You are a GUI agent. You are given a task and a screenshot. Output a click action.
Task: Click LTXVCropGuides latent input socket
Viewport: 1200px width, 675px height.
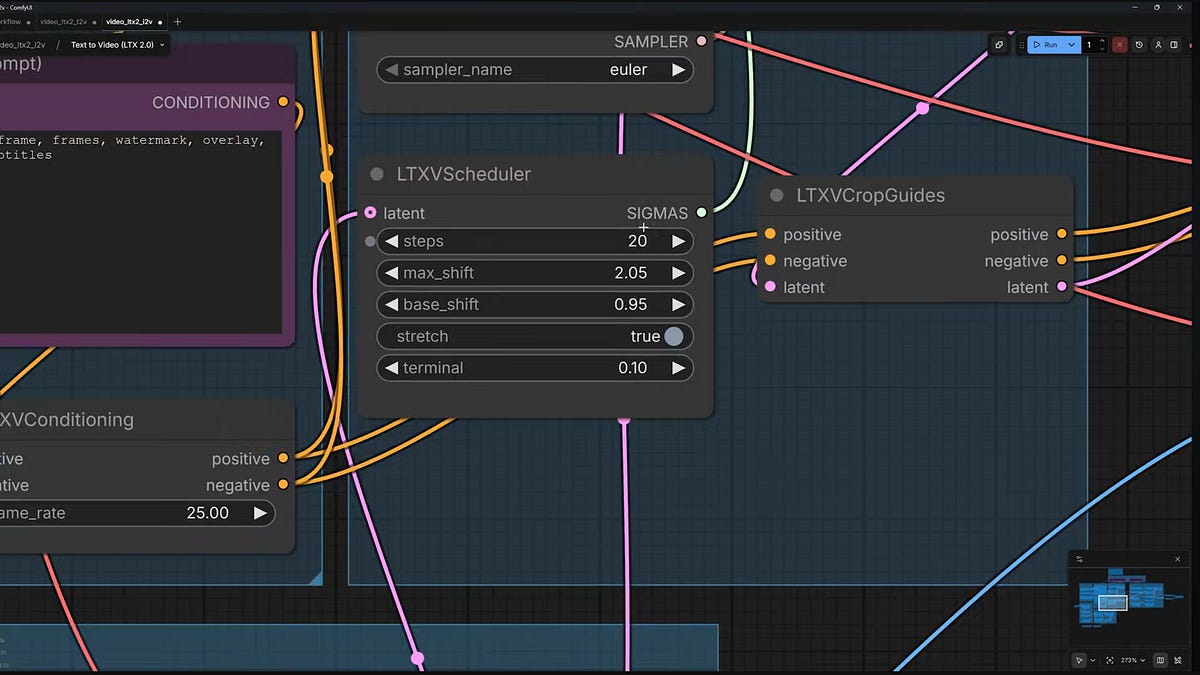770,287
